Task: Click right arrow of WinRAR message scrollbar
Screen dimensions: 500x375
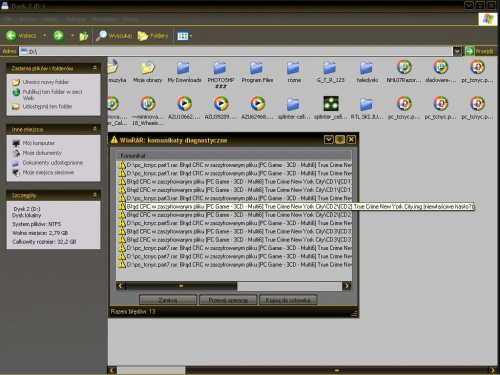Action: (347, 286)
